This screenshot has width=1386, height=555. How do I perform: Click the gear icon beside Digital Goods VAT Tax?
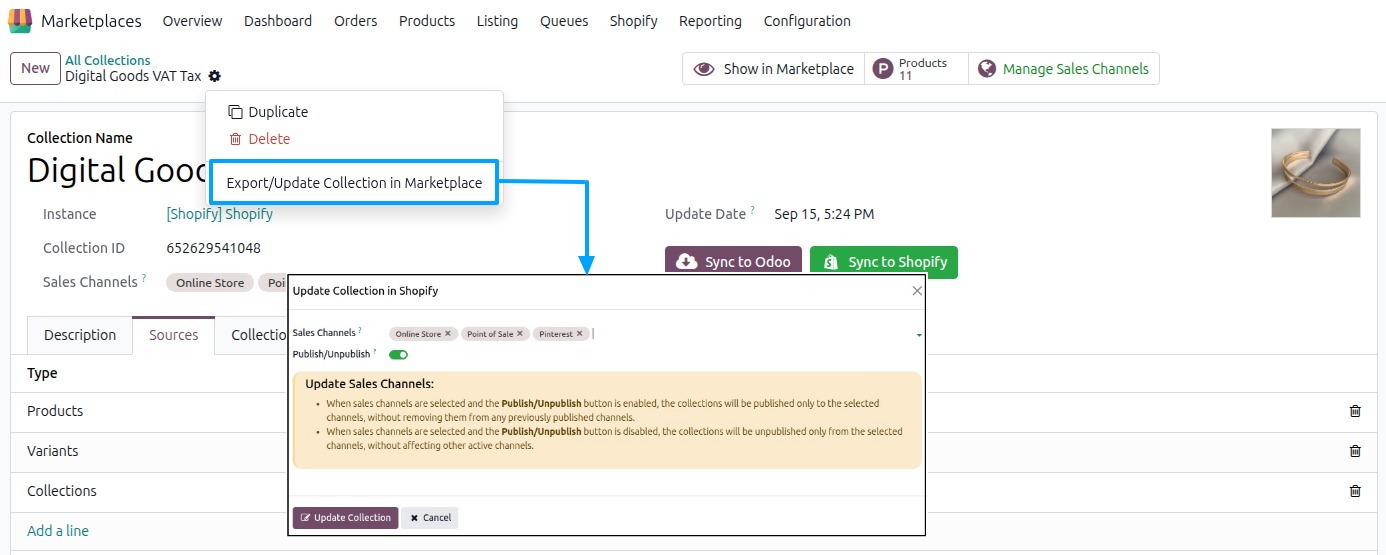coord(215,76)
